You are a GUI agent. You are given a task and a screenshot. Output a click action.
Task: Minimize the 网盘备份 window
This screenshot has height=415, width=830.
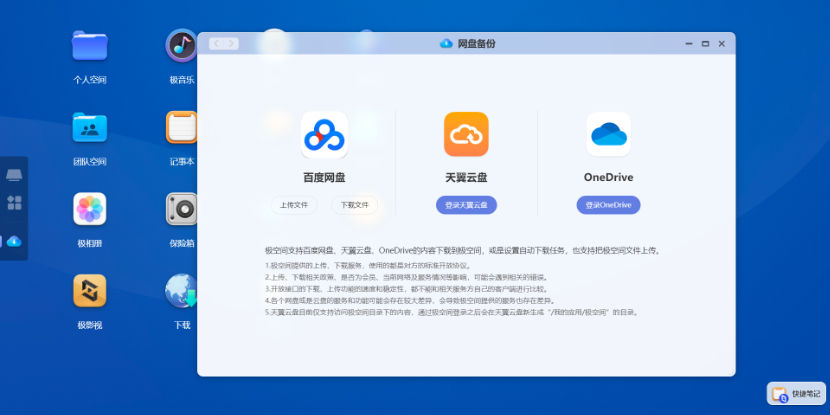coord(689,44)
